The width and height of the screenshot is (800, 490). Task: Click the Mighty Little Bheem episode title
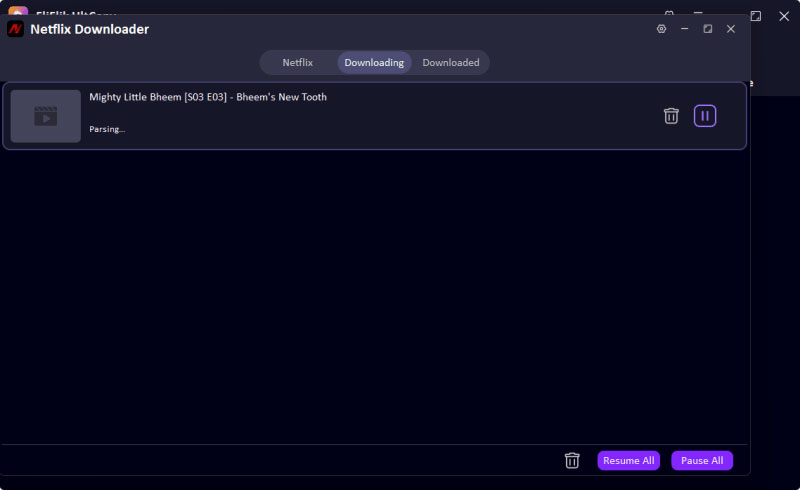[x=208, y=97]
